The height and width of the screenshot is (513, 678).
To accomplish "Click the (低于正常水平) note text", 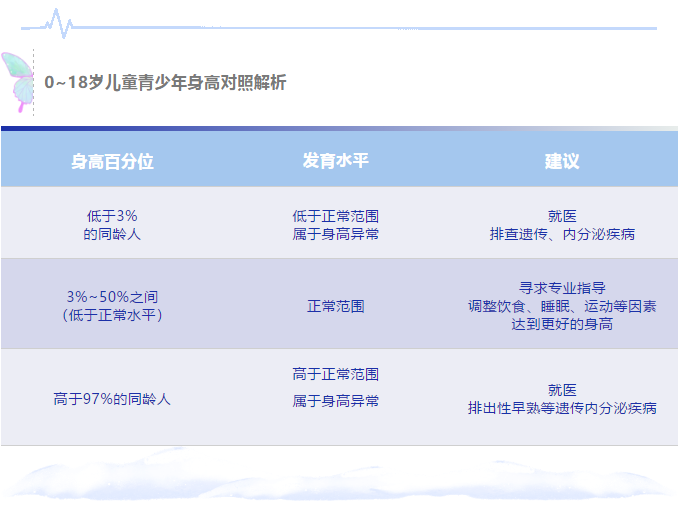I will [112, 315].
